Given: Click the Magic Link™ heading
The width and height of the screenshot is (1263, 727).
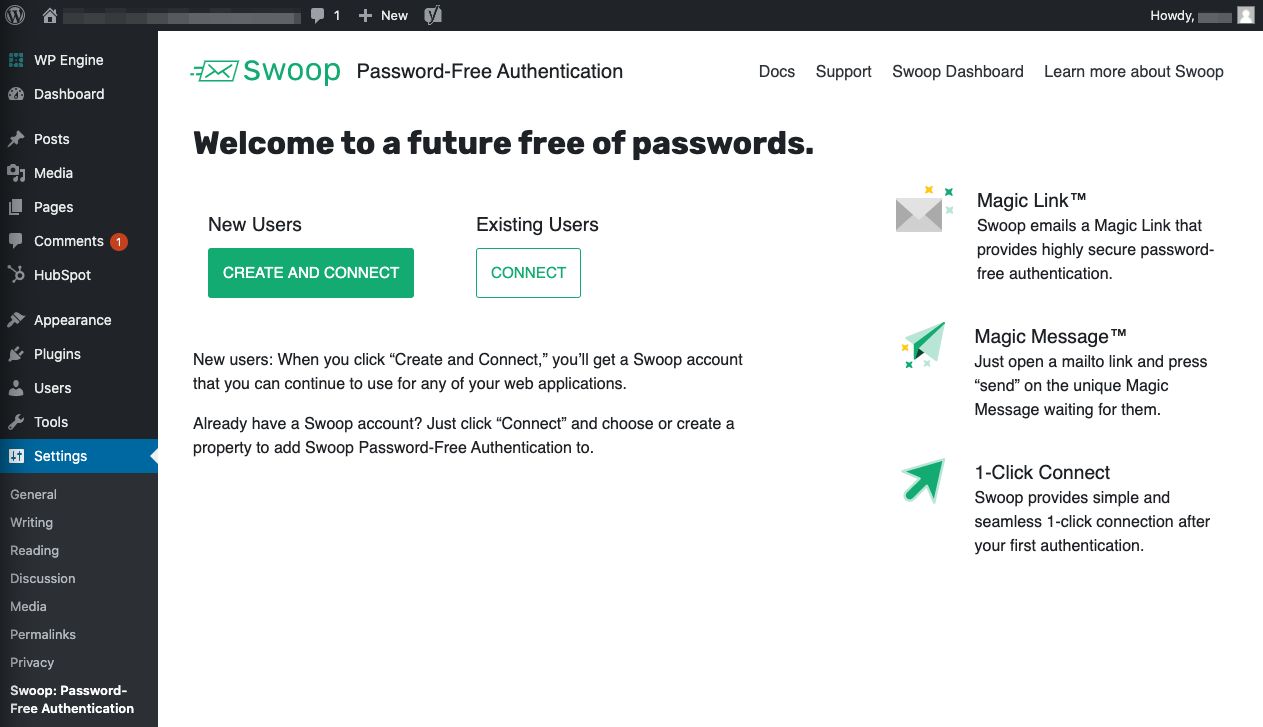Looking at the screenshot, I should tap(1032, 200).
